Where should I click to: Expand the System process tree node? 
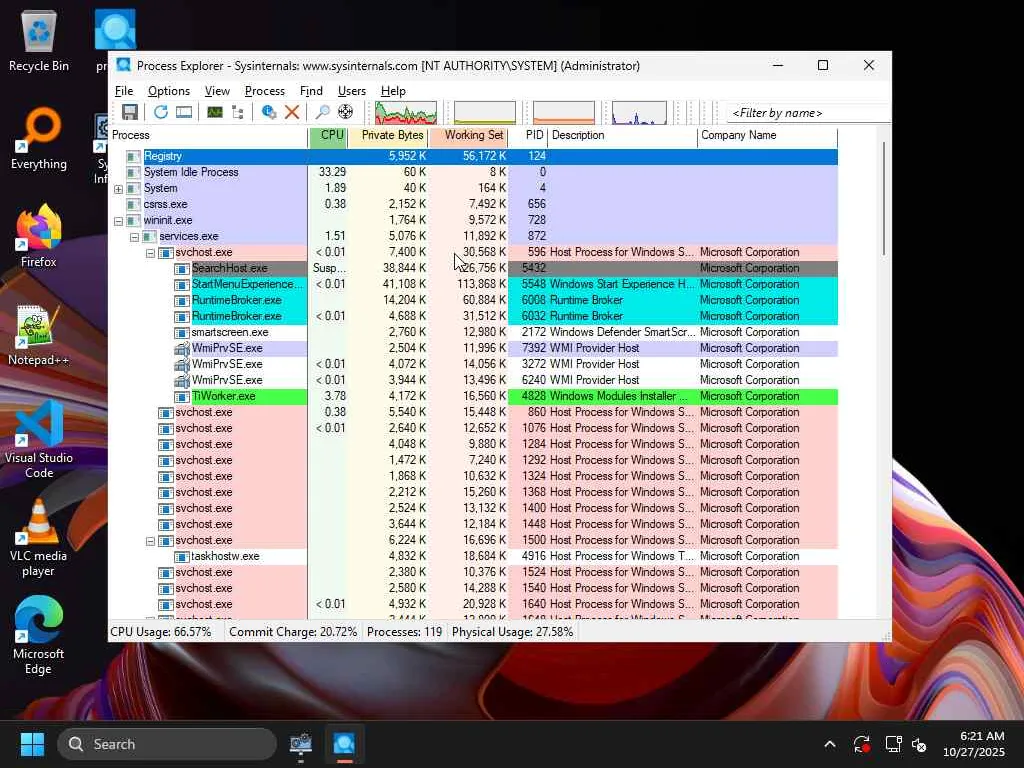point(118,189)
